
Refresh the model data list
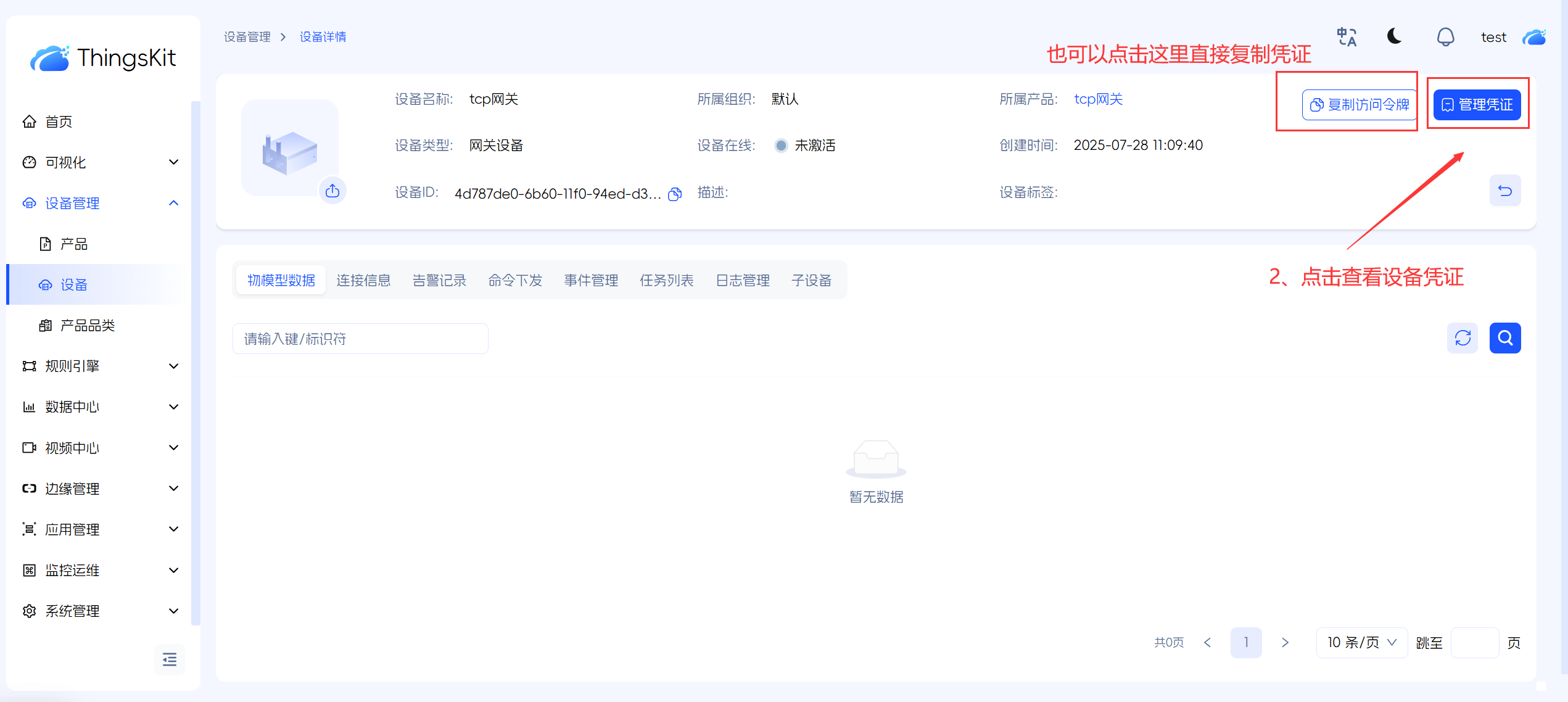(x=1463, y=338)
